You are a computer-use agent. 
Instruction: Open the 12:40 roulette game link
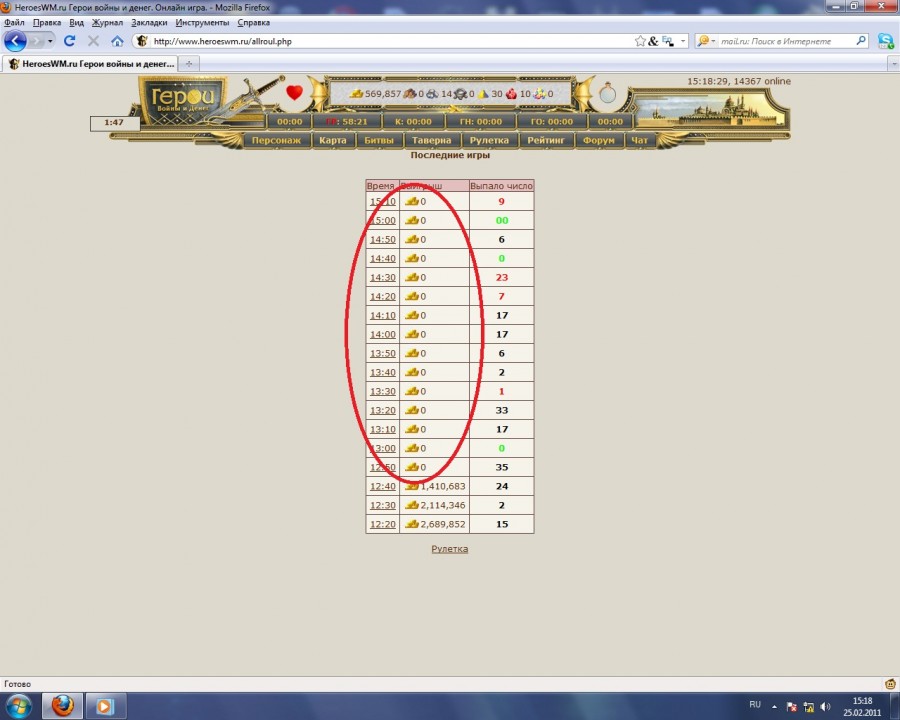point(382,487)
